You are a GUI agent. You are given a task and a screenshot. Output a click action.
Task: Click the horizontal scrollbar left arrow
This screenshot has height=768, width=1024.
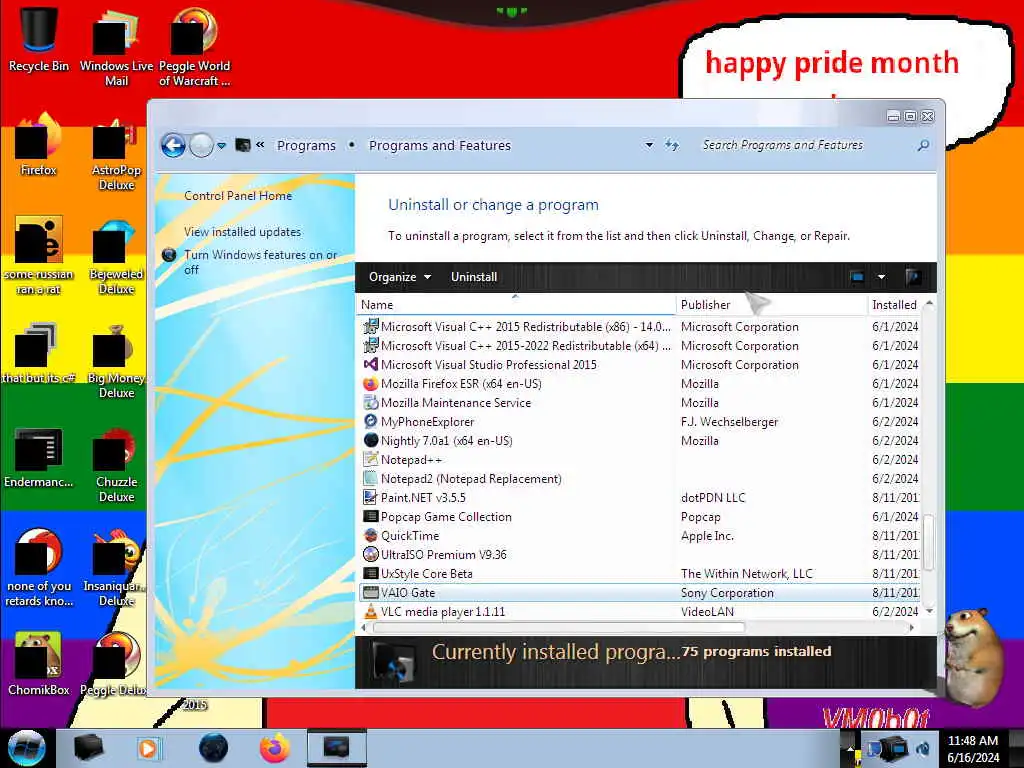point(364,628)
